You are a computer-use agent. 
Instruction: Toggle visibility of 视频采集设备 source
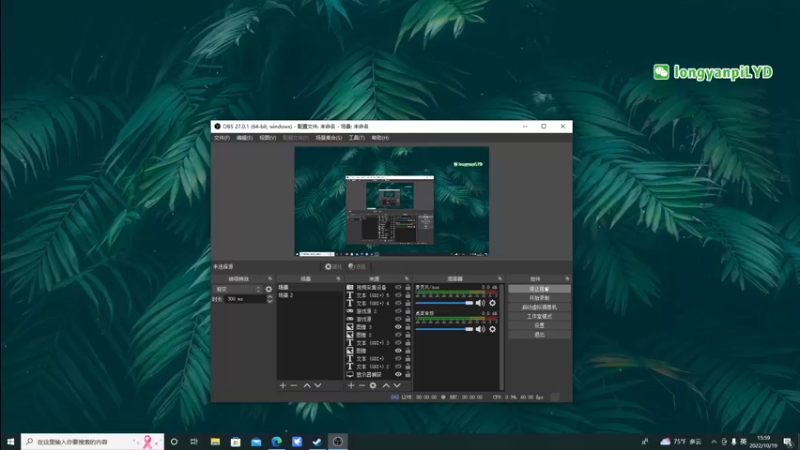[x=398, y=287]
